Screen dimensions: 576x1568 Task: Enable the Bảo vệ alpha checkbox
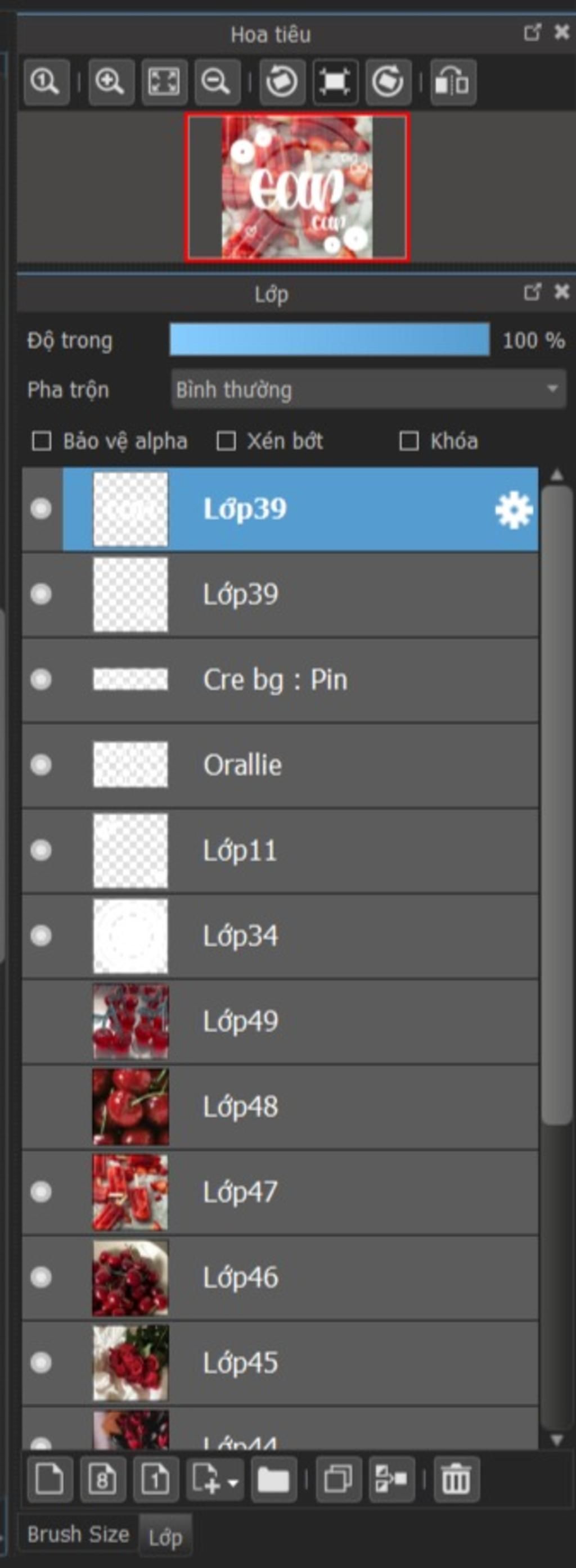(x=42, y=441)
